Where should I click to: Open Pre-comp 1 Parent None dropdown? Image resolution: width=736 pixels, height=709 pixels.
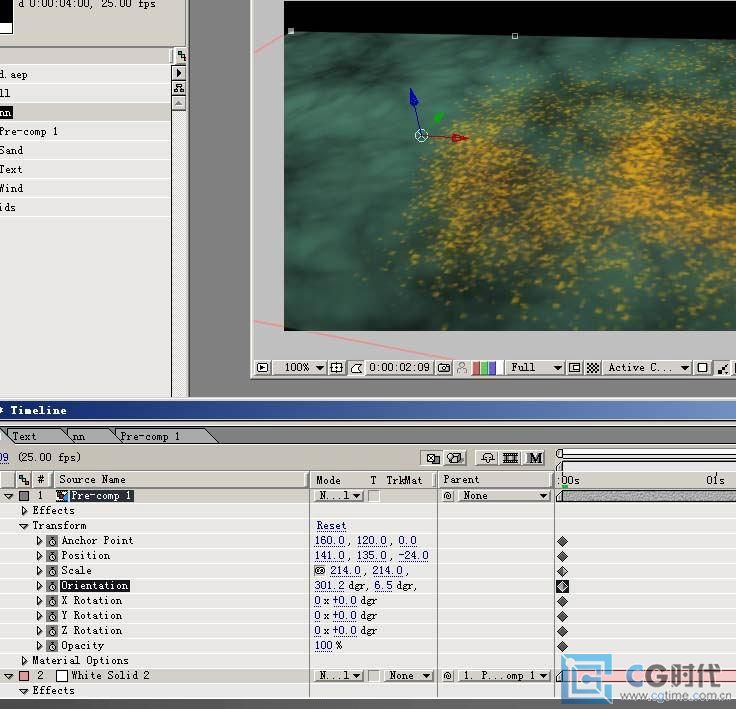tap(502, 496)
